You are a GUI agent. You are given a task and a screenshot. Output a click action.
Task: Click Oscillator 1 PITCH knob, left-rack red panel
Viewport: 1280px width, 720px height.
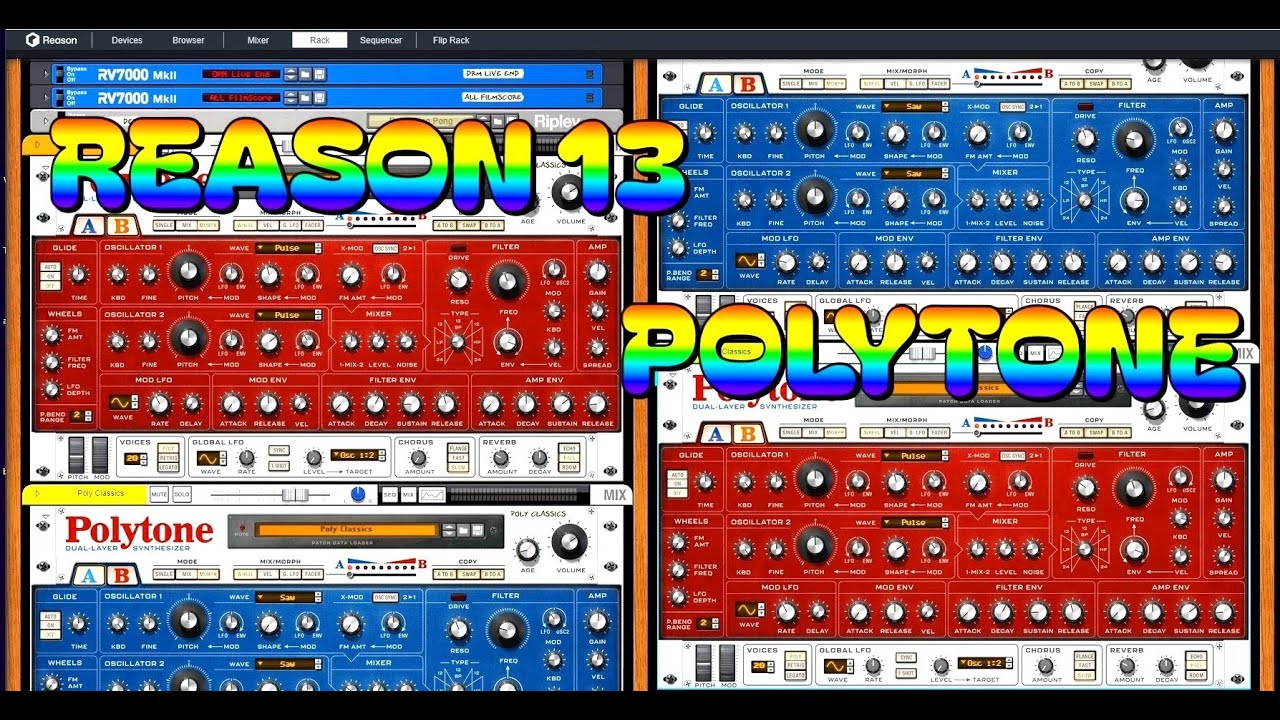(188, 270)
